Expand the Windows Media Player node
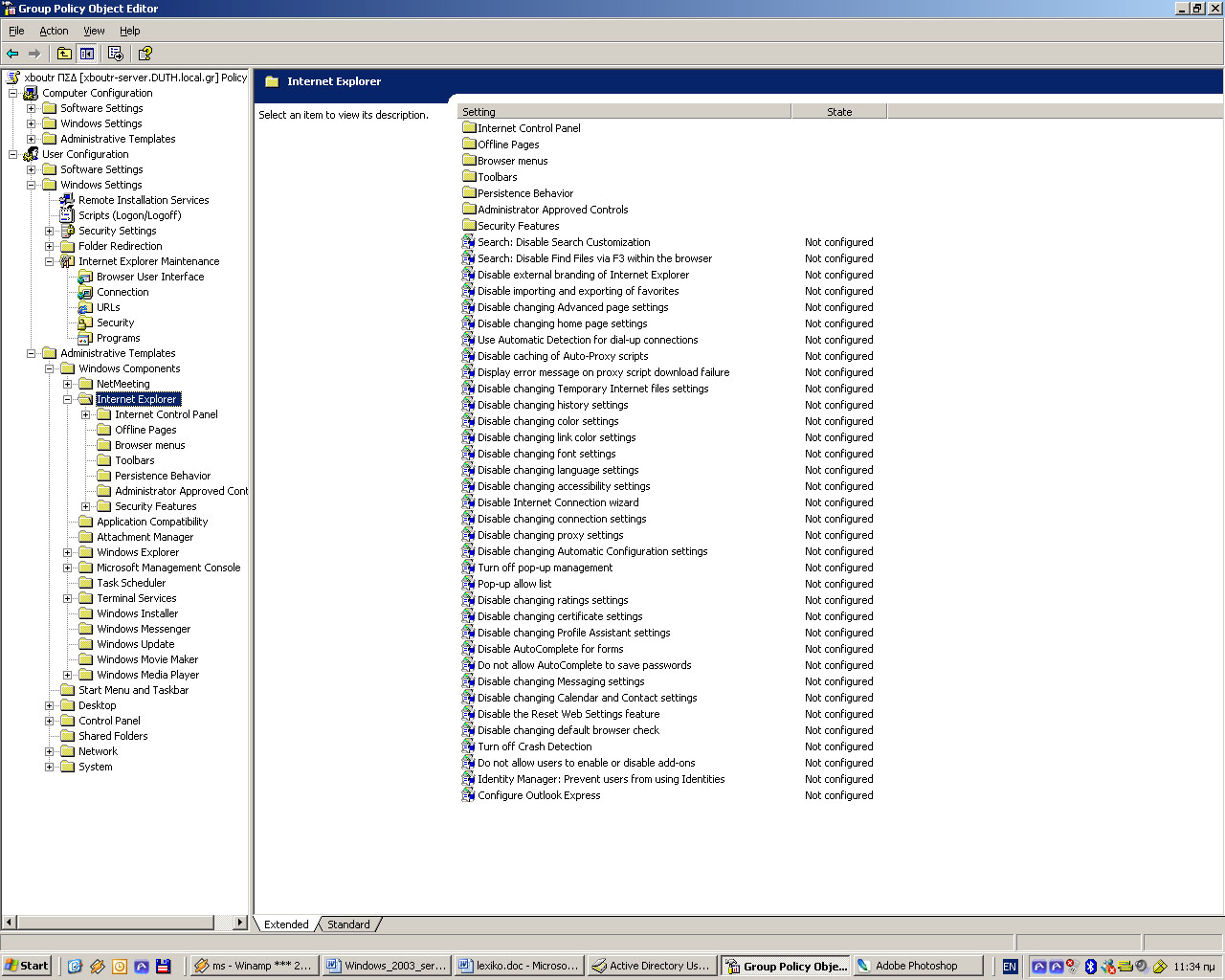 [68, 675]
